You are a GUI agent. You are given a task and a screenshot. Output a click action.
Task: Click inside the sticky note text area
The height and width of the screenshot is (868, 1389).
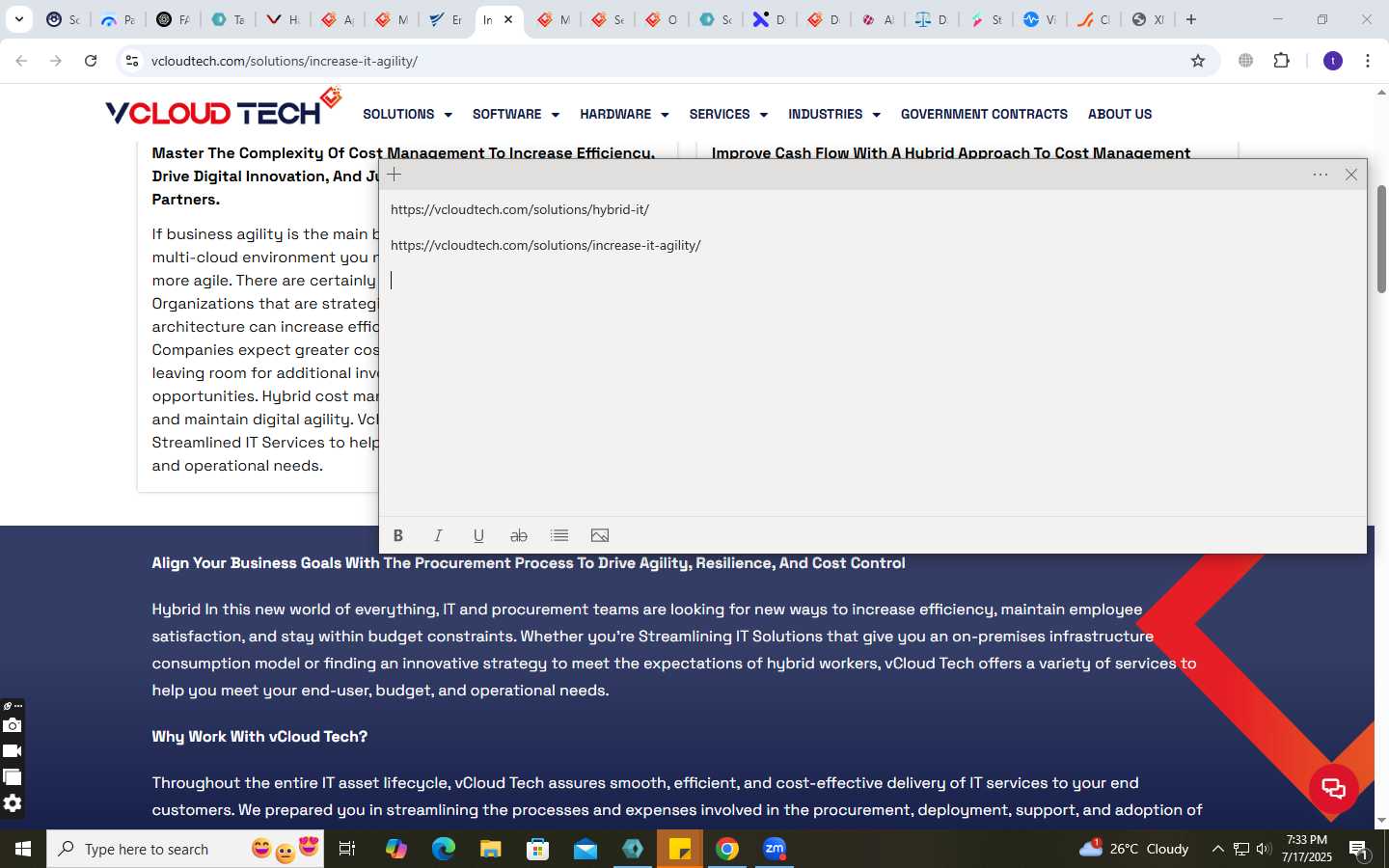[872, 352]
